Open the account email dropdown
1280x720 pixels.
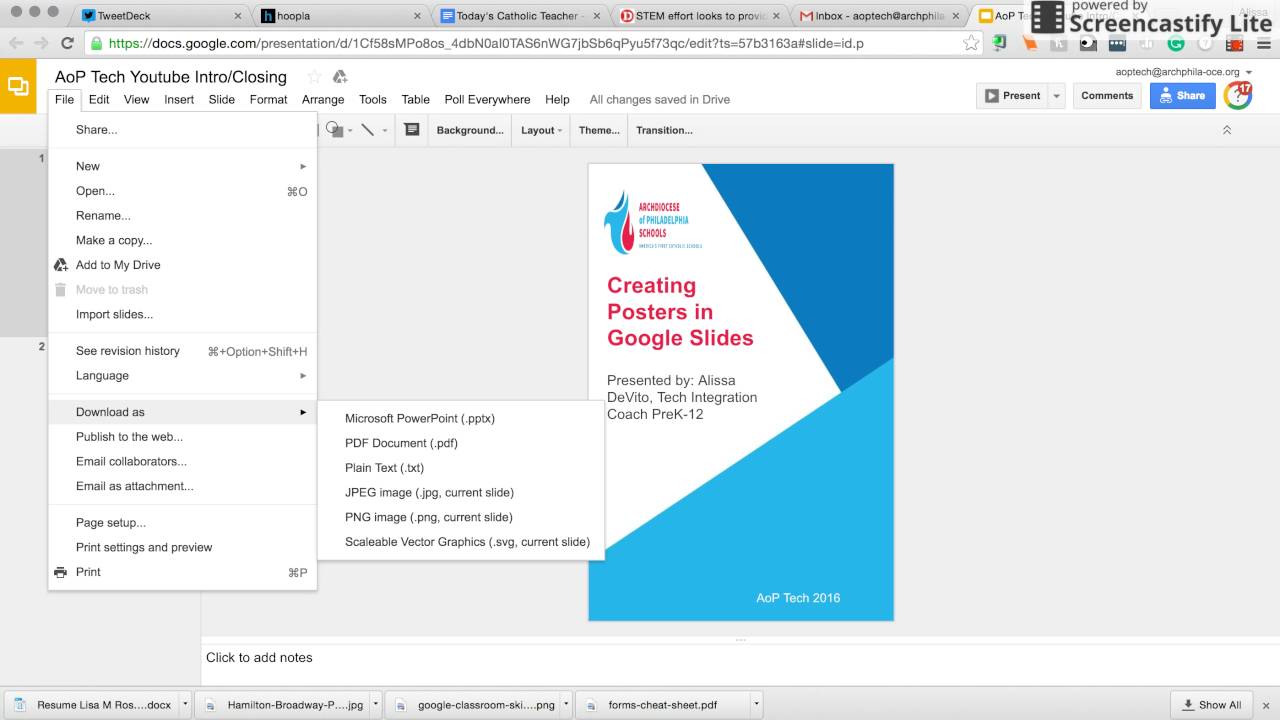[1248, 72]
